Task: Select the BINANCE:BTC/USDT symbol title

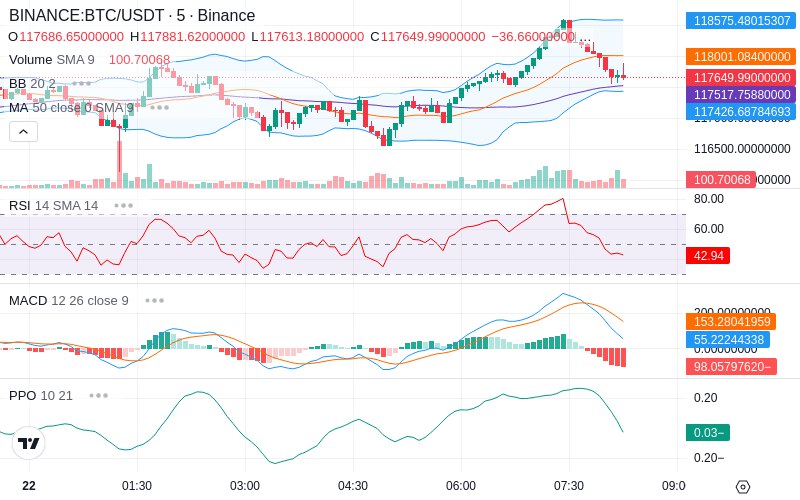Action: click(x=87, y=16)
